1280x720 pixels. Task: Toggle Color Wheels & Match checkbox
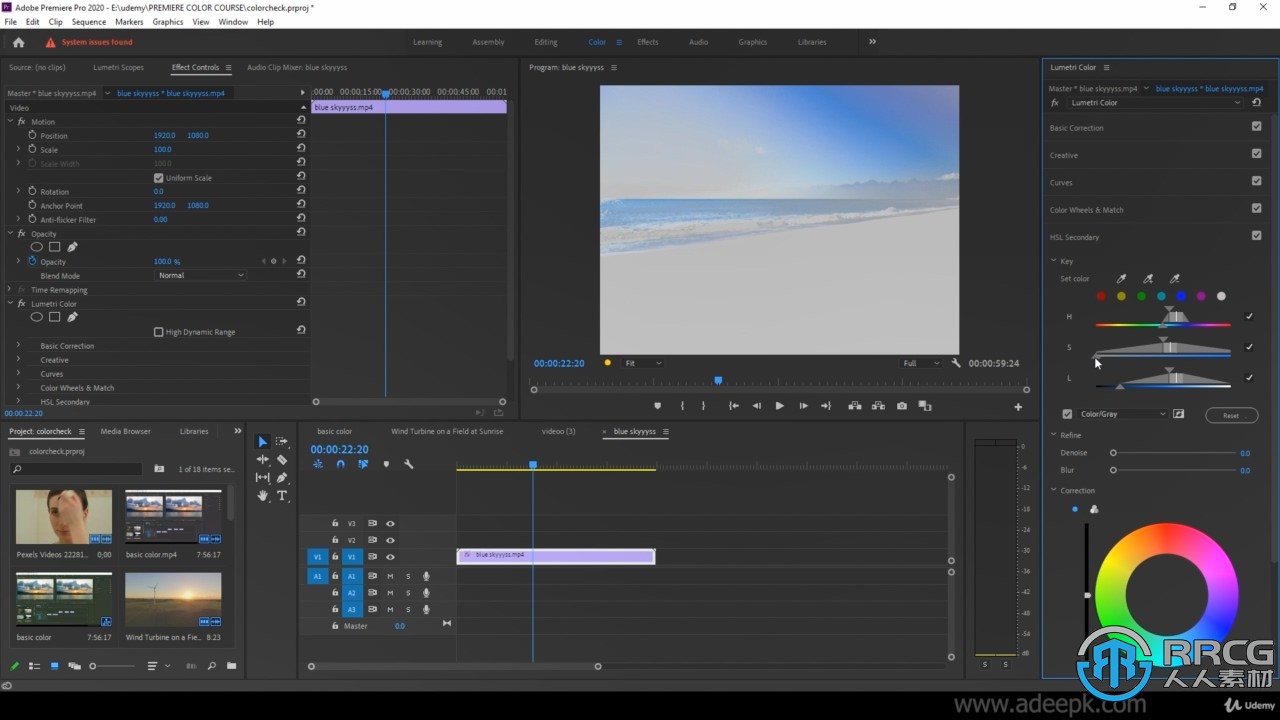click(1256, 208)
